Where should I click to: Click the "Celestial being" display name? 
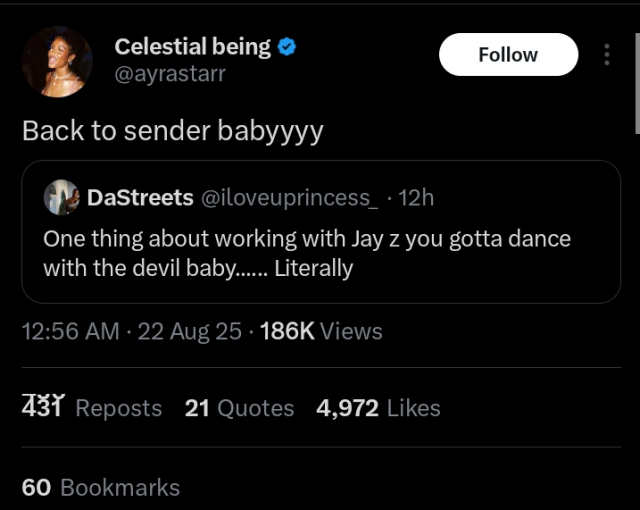(x=192, y=46)
